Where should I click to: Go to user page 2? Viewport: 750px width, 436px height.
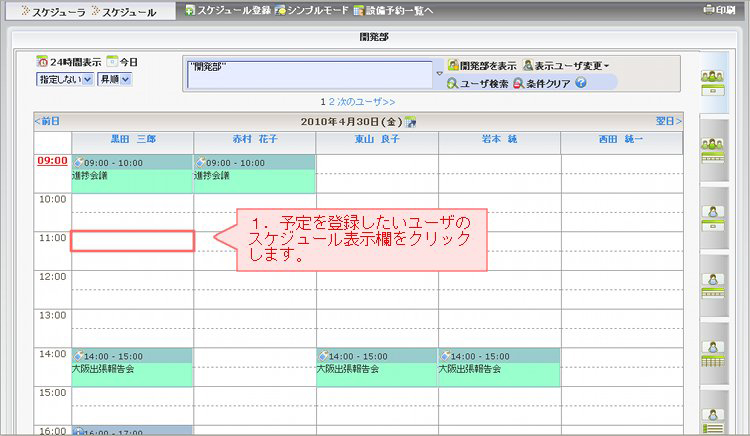(x=331, y=102)
